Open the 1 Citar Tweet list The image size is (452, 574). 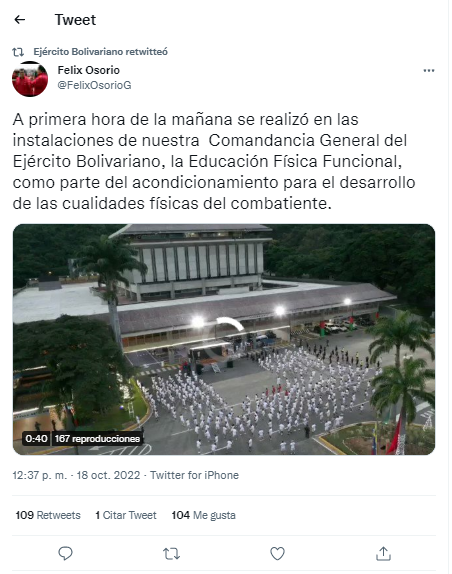click(126, 515)
